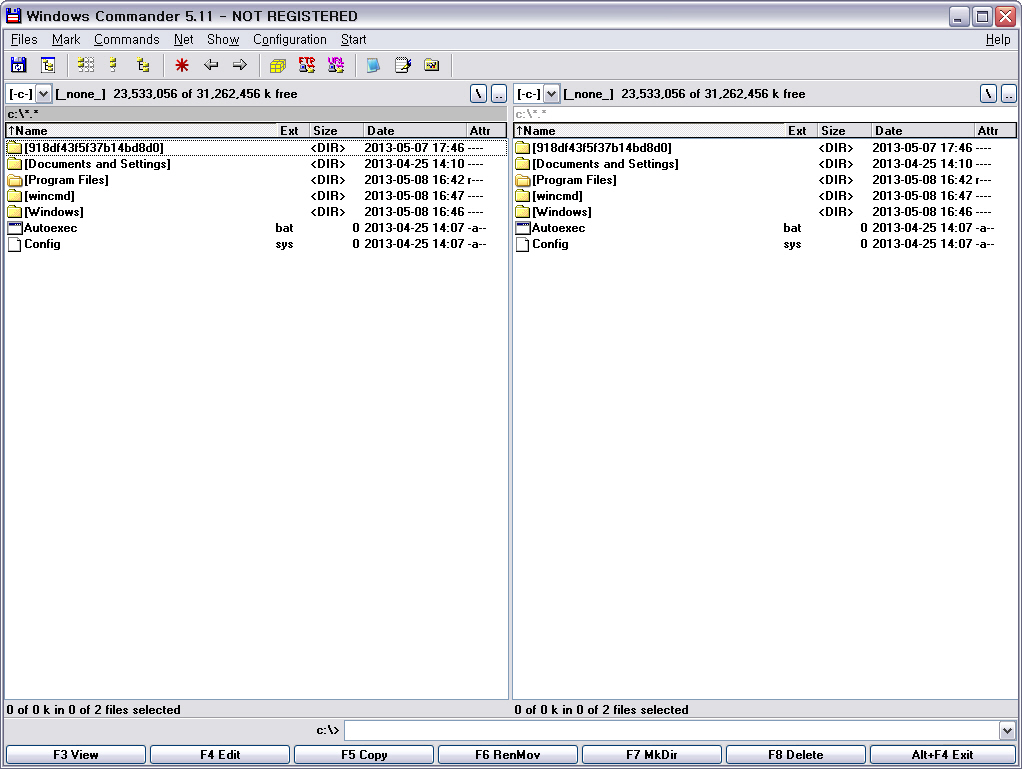Viewport: 1022px width, 769px height.
Task: Click the F3 View button
Action: pos(76,755)
